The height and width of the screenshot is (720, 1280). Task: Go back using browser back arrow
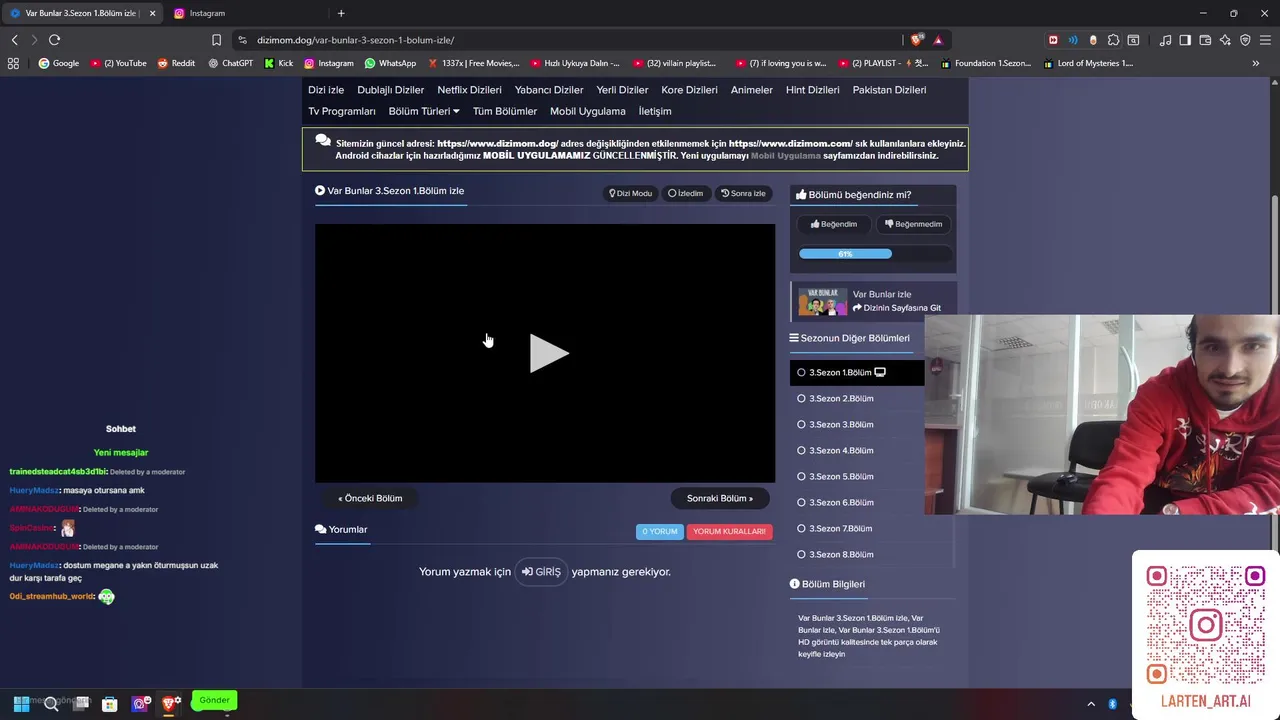click(x=14, y=40)
